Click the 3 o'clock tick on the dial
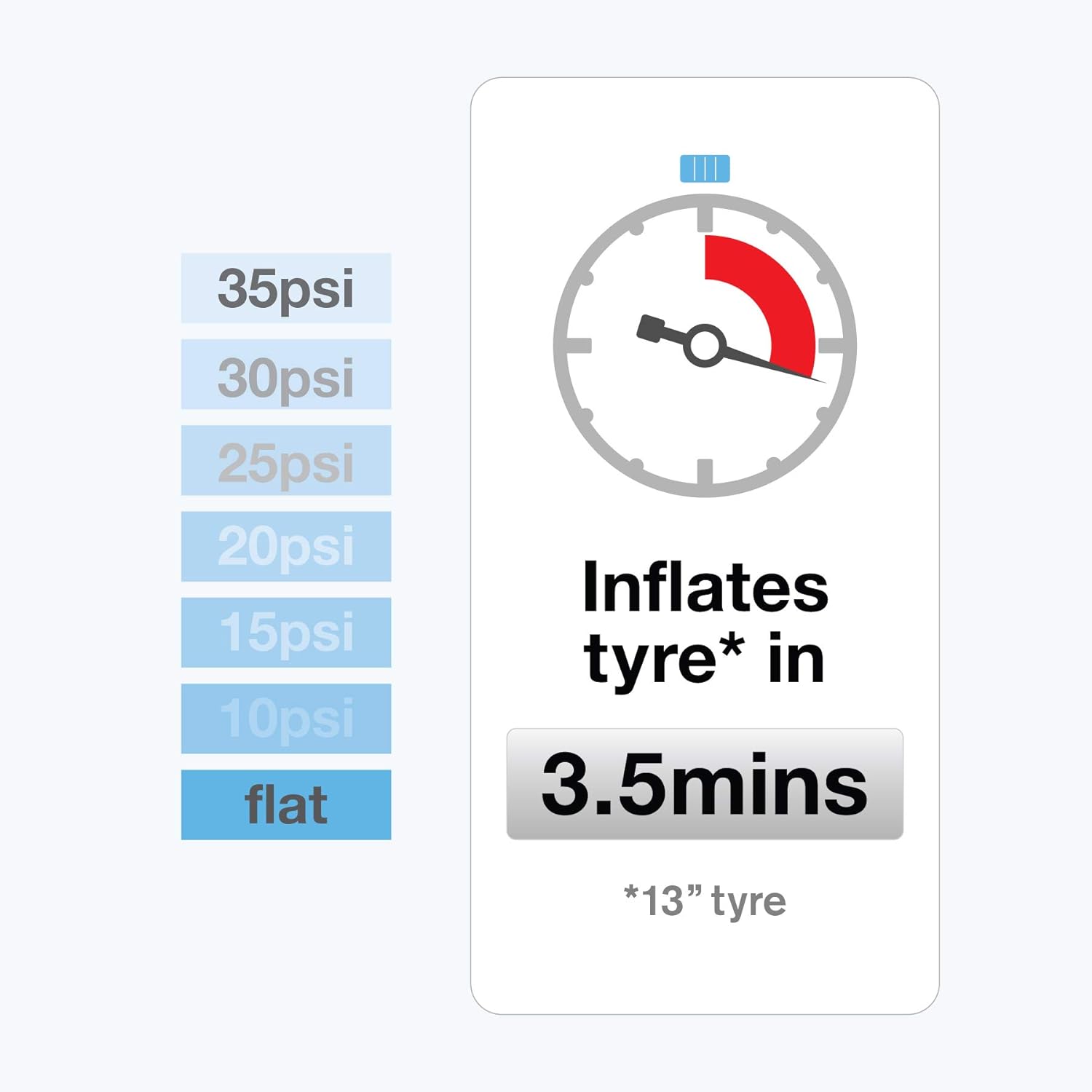The height and width of the screenshot is (1092, 1092). pyautogui.click(x=832, y=345)
